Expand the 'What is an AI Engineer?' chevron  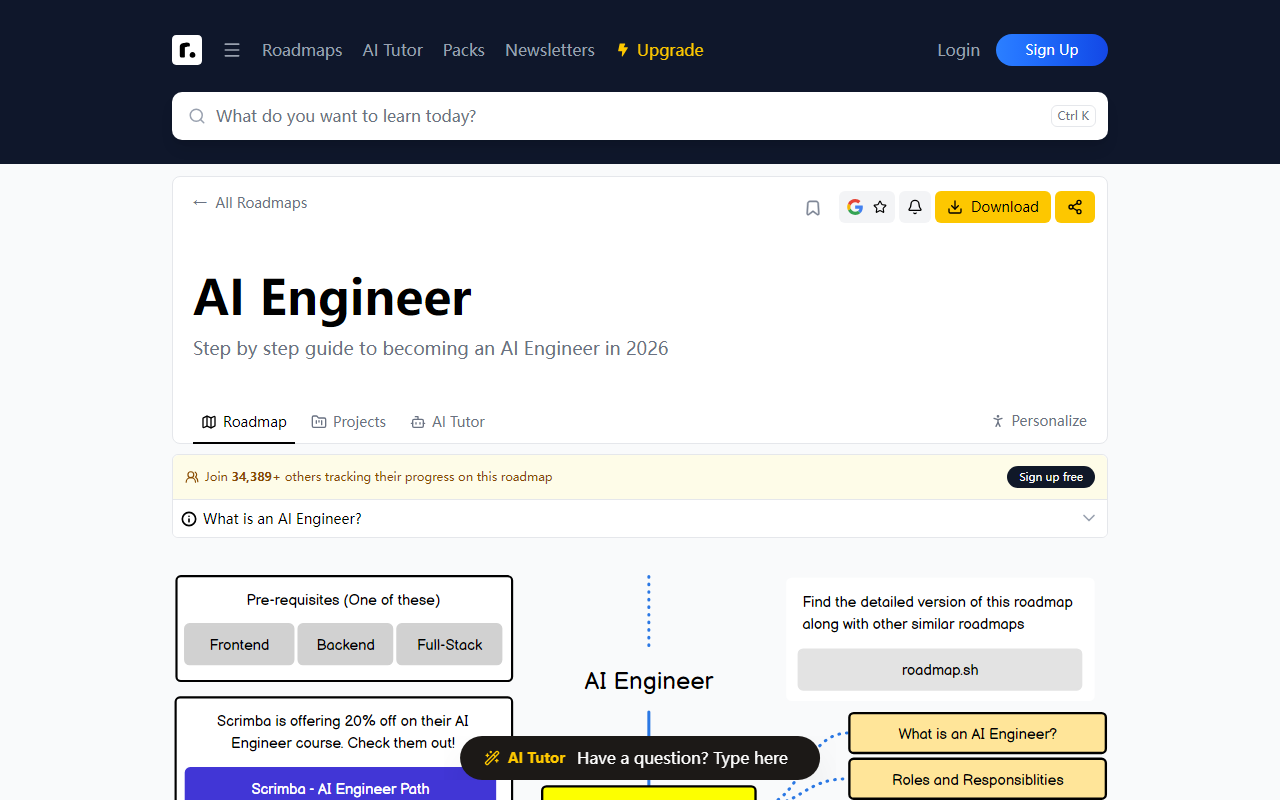(1089, 518)
